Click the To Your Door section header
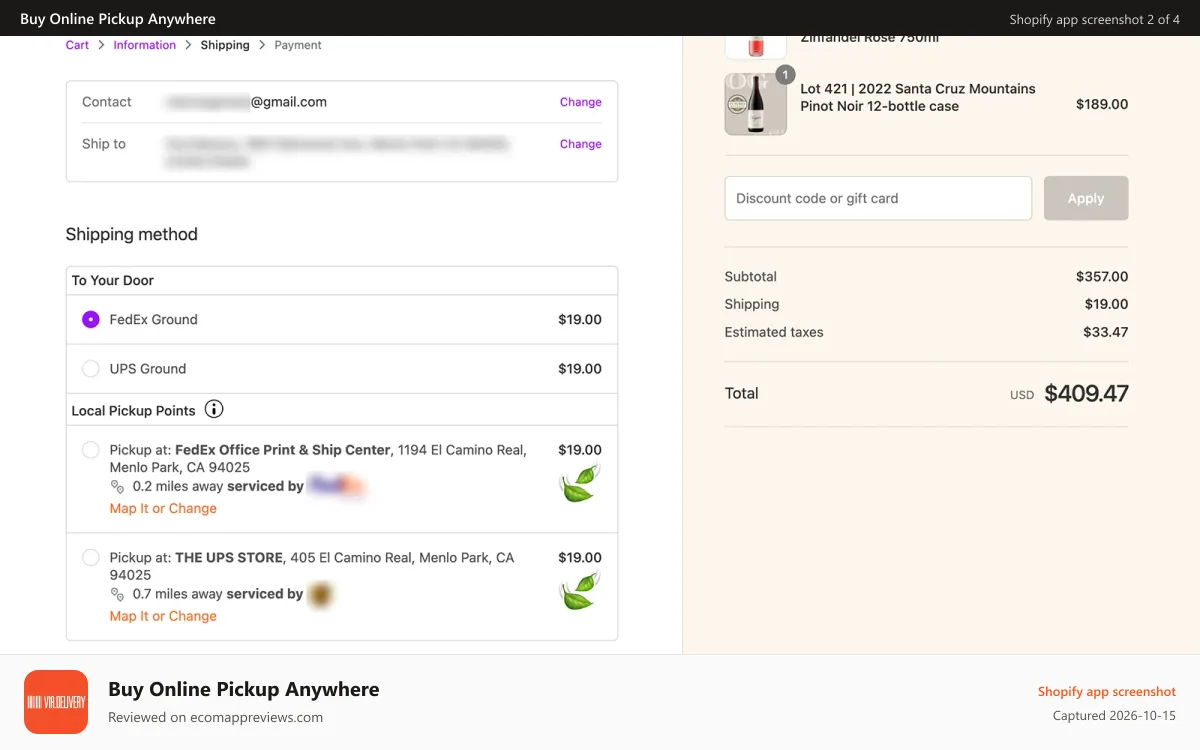Screen dimensions: 1200x750 (x=113, y=281)
